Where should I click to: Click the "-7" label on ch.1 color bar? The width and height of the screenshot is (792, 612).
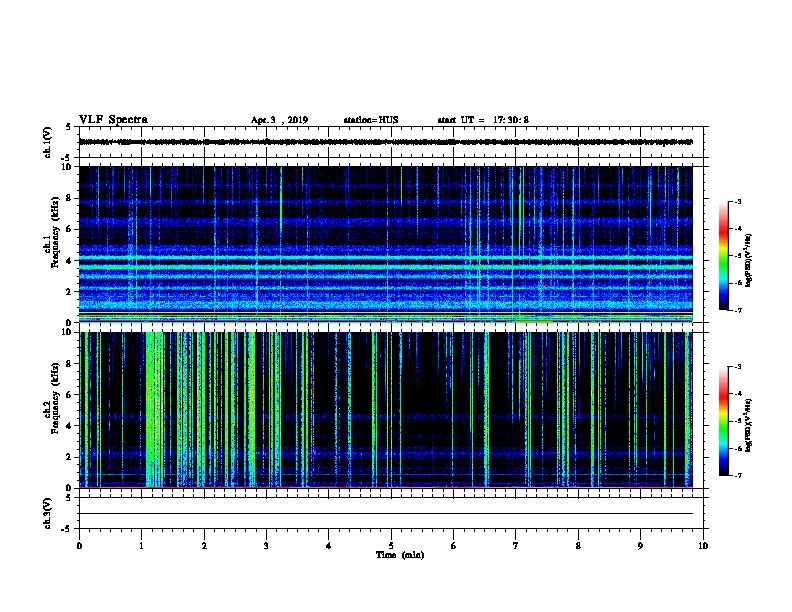(737, 310)
